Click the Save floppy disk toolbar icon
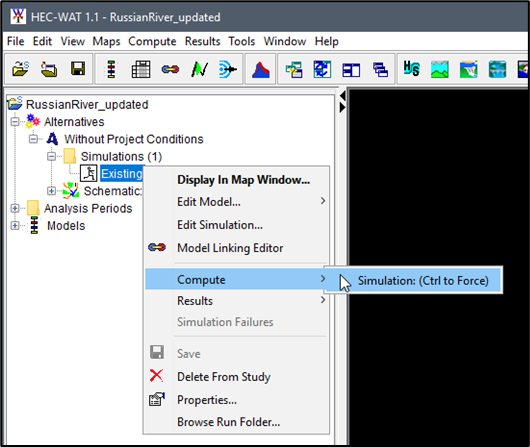530x447 pixels. pos(78,69)
